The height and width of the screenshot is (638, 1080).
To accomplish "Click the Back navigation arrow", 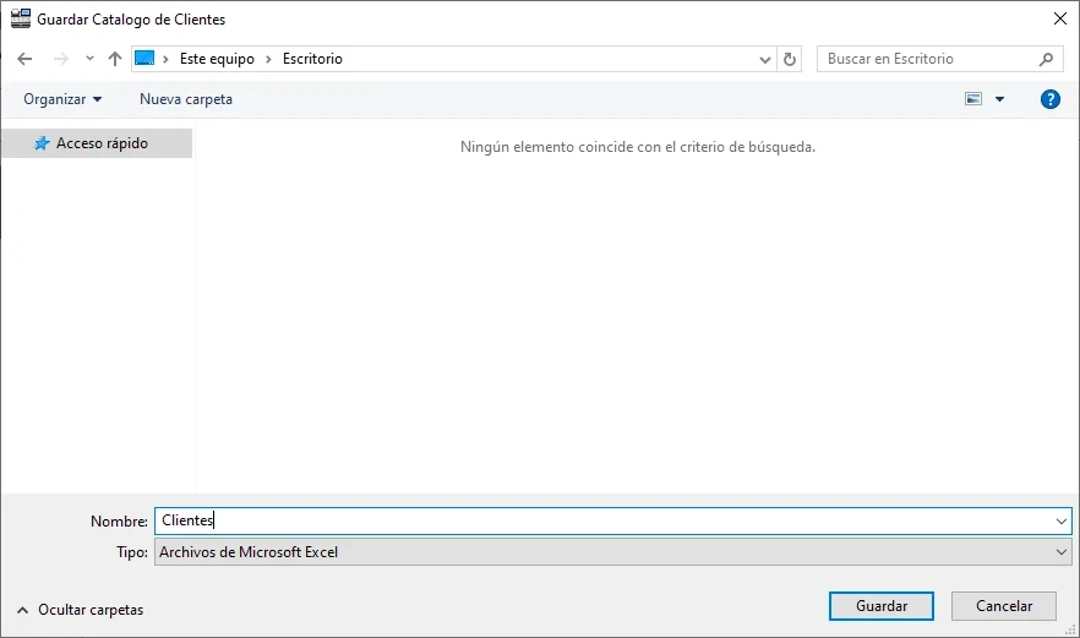I will tap(25, 58).
